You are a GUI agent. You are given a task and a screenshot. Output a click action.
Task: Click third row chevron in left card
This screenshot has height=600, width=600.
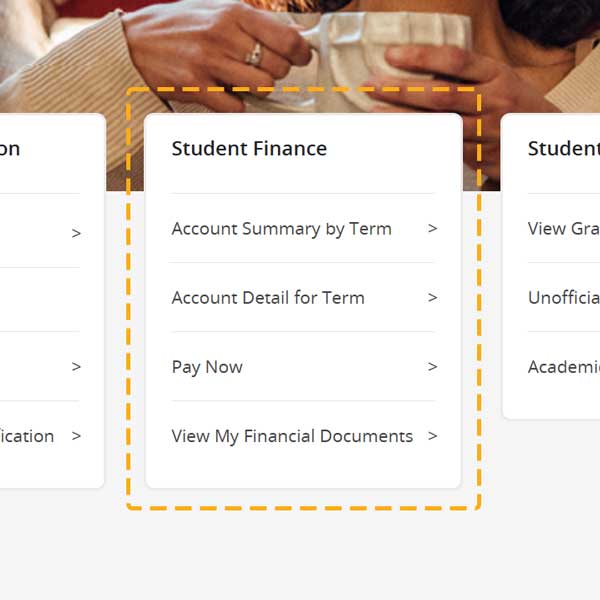(x=76, y=367)
